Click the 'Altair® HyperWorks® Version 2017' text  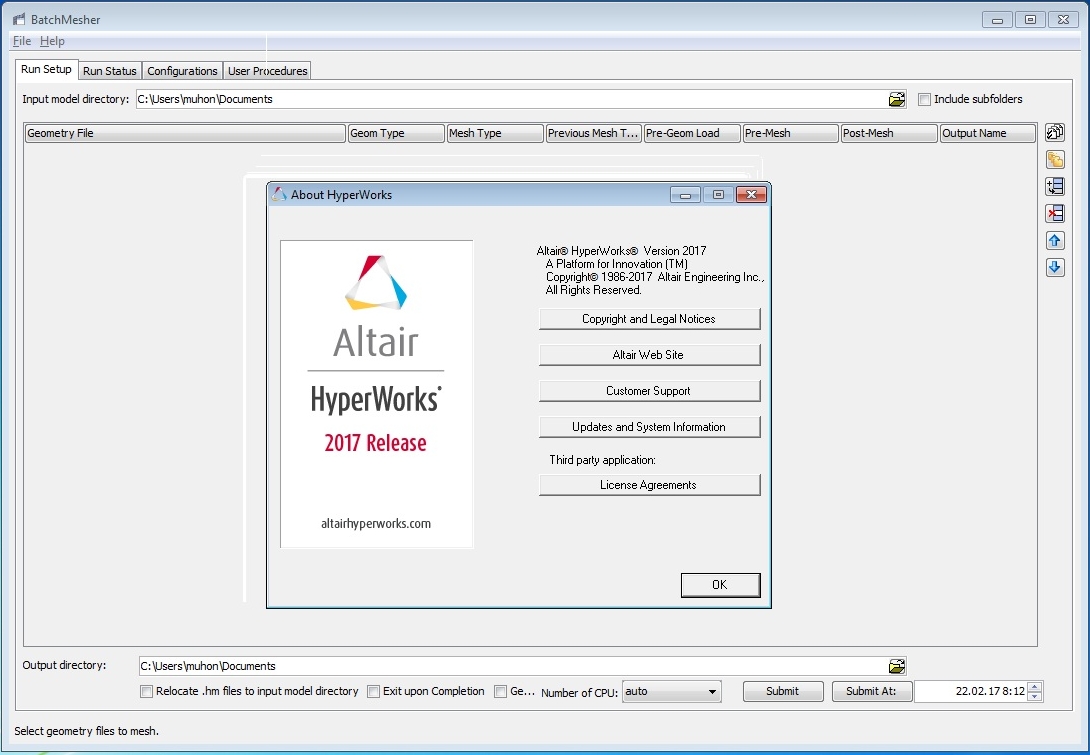pos(621,251)
